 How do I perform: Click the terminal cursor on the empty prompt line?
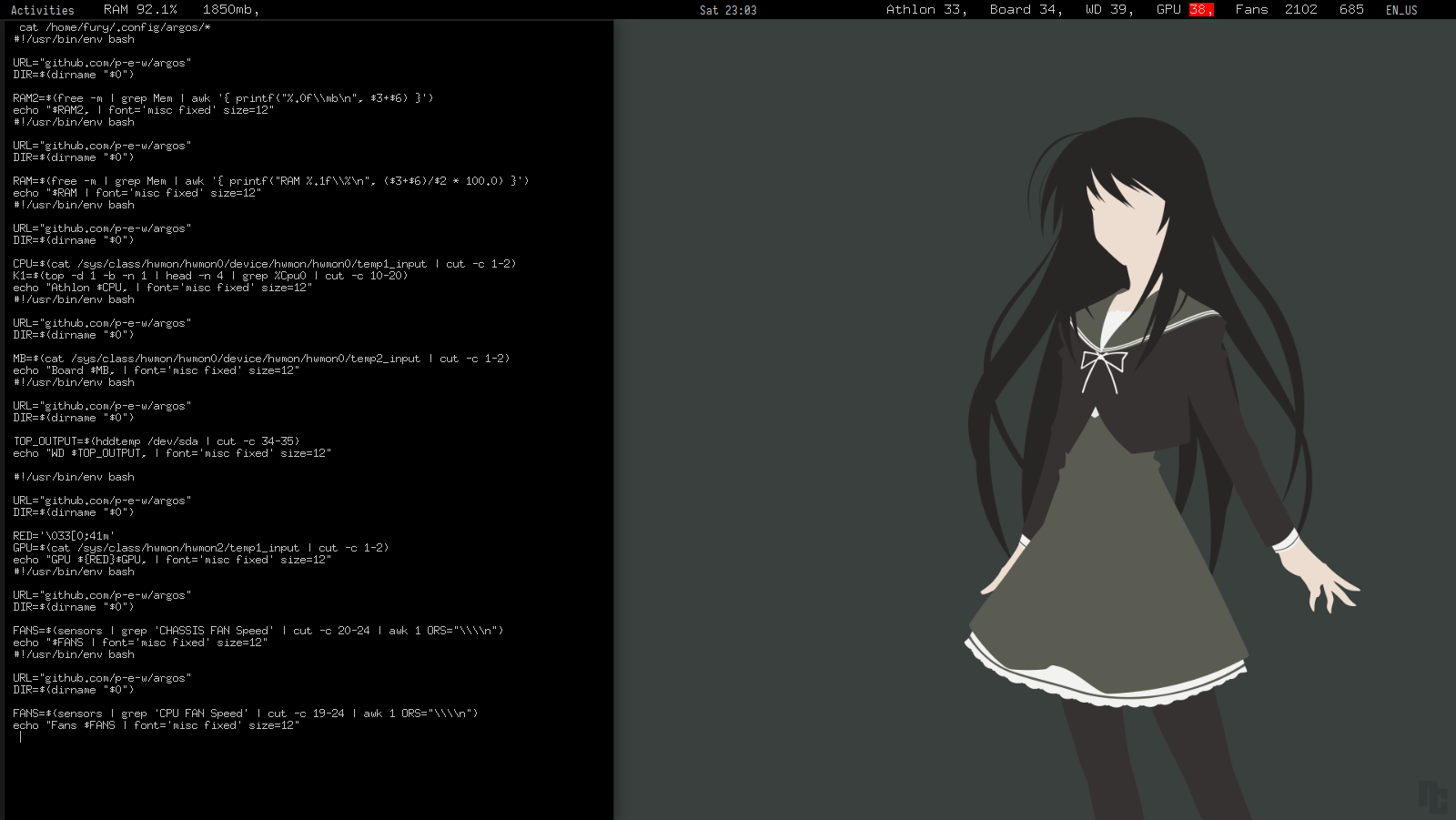click(20, 737)
